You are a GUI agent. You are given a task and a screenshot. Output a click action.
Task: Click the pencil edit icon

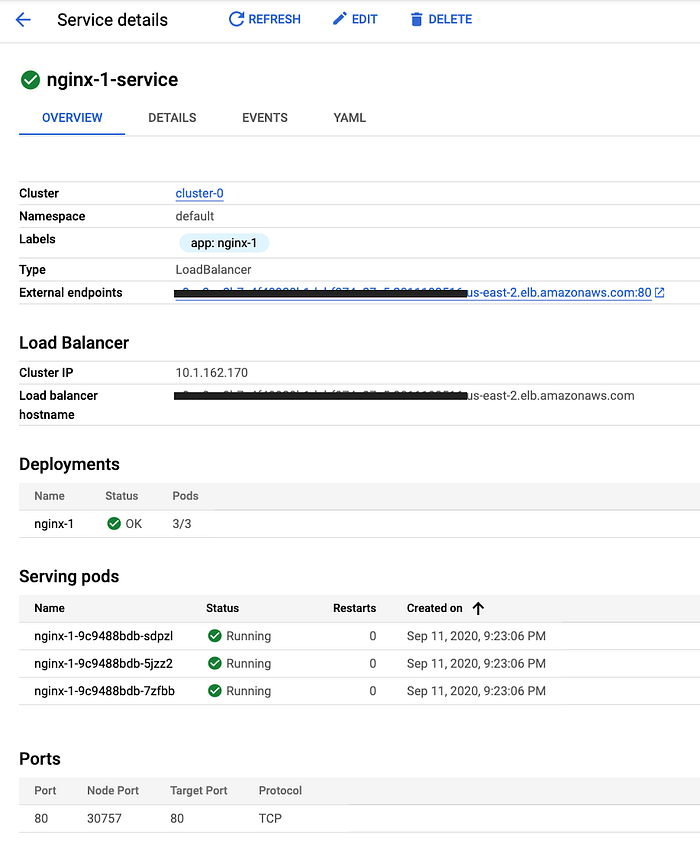[x=339, y=20]
